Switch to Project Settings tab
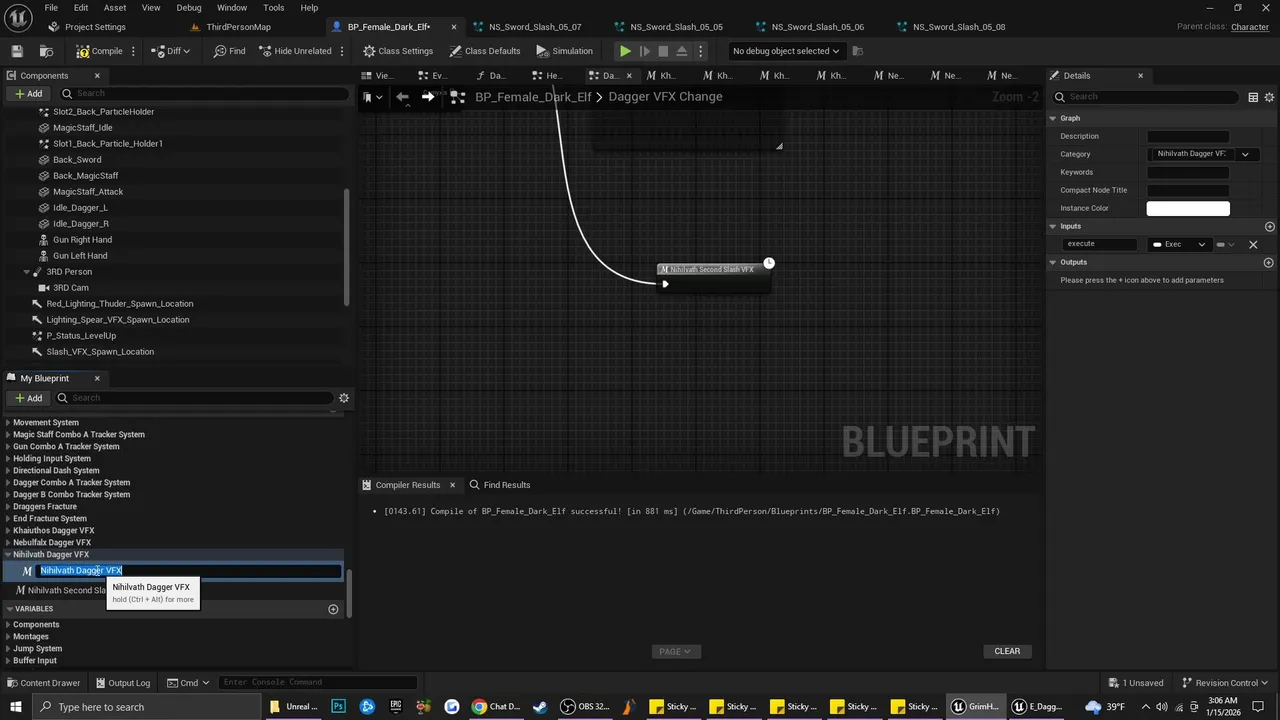This screenshot has height=720, width=1280. 95,27
